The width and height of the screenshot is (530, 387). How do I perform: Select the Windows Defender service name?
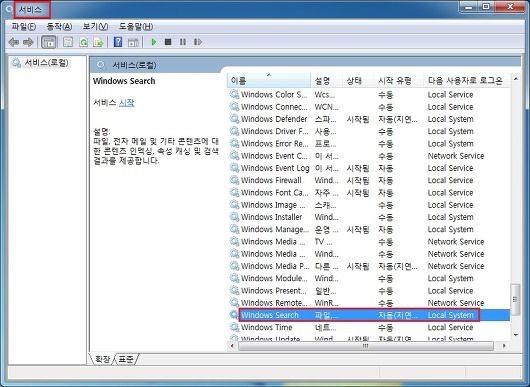(x=274, y=119)
